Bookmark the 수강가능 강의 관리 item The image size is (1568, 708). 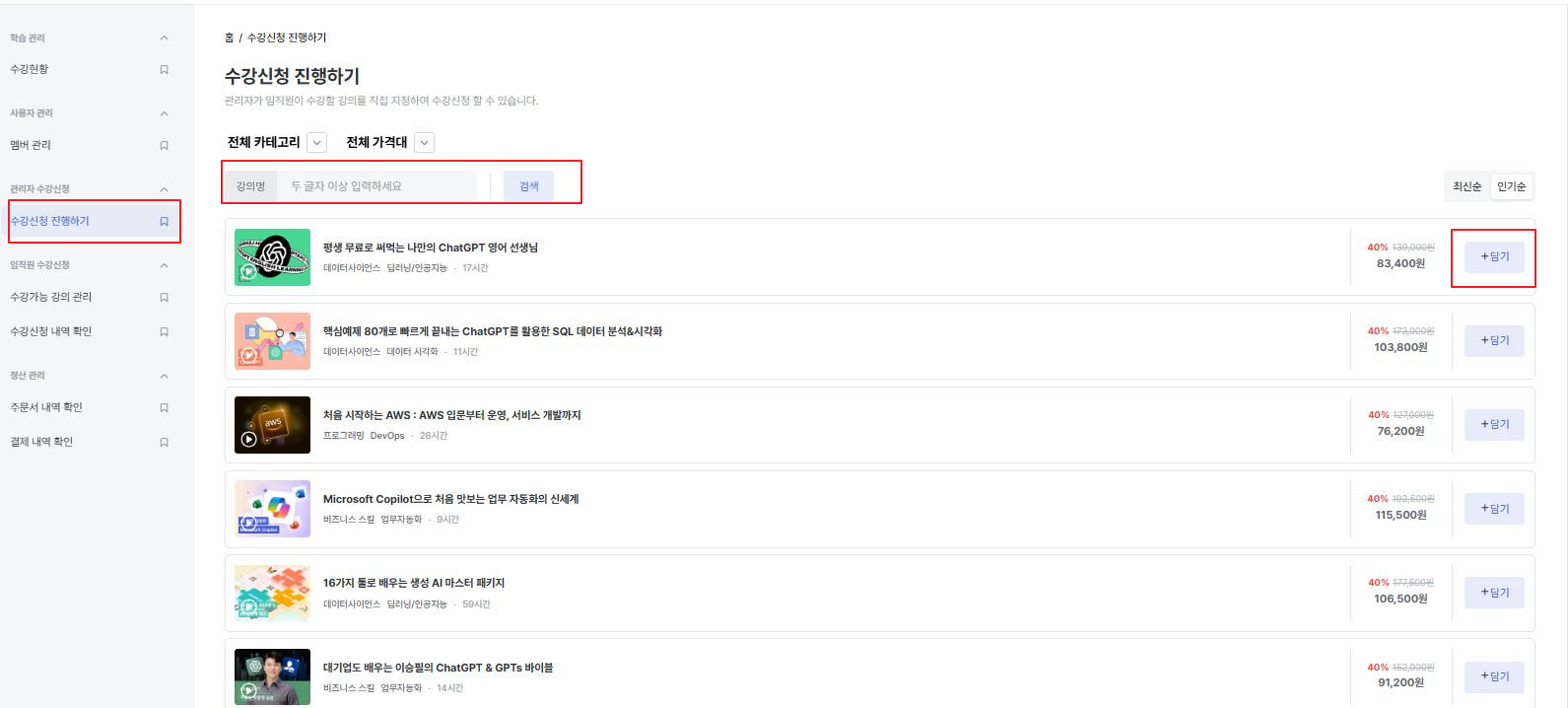164,298
